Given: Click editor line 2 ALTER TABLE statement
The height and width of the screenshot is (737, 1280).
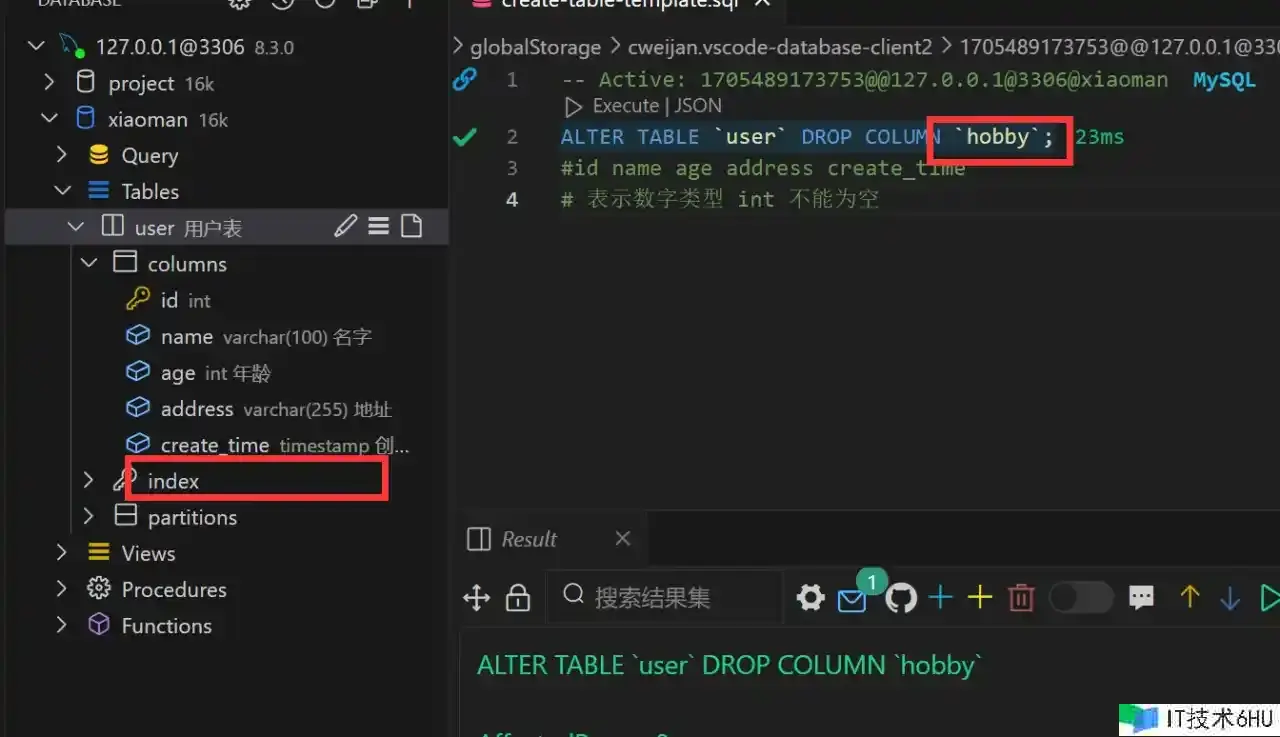Looking at the screenshot, I should [x=808, y=137].
